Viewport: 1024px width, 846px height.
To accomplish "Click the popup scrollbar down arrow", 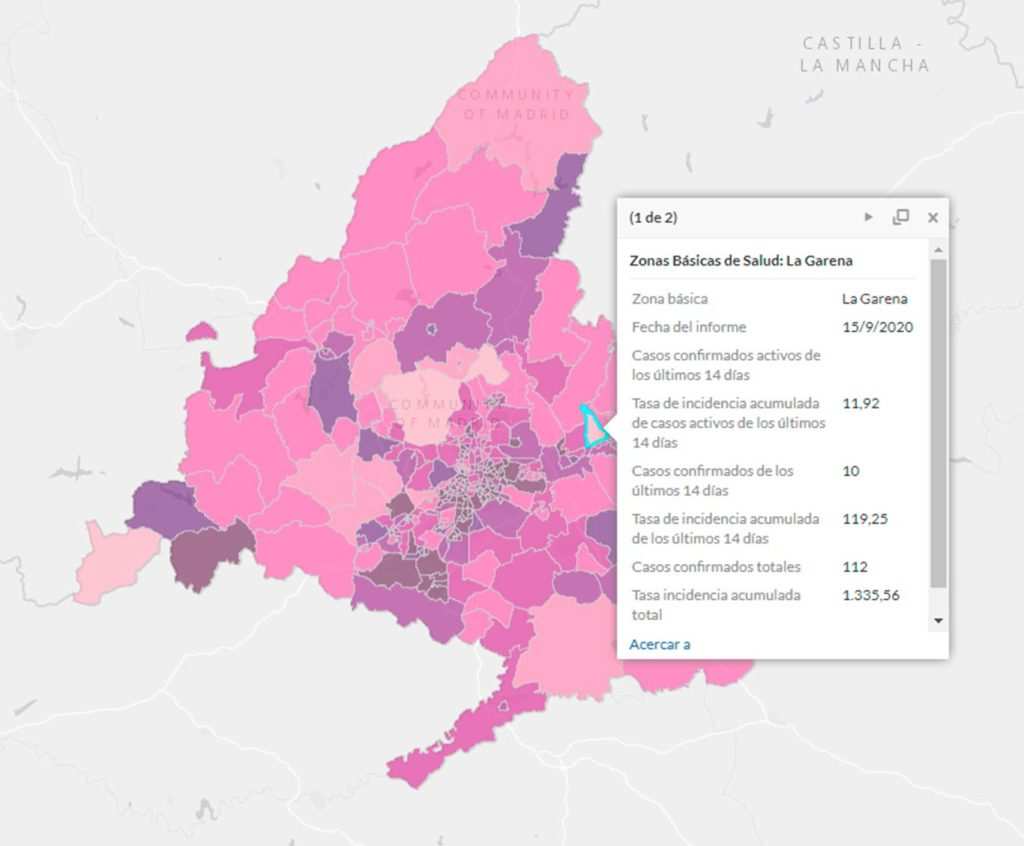I will coord(937,621).
